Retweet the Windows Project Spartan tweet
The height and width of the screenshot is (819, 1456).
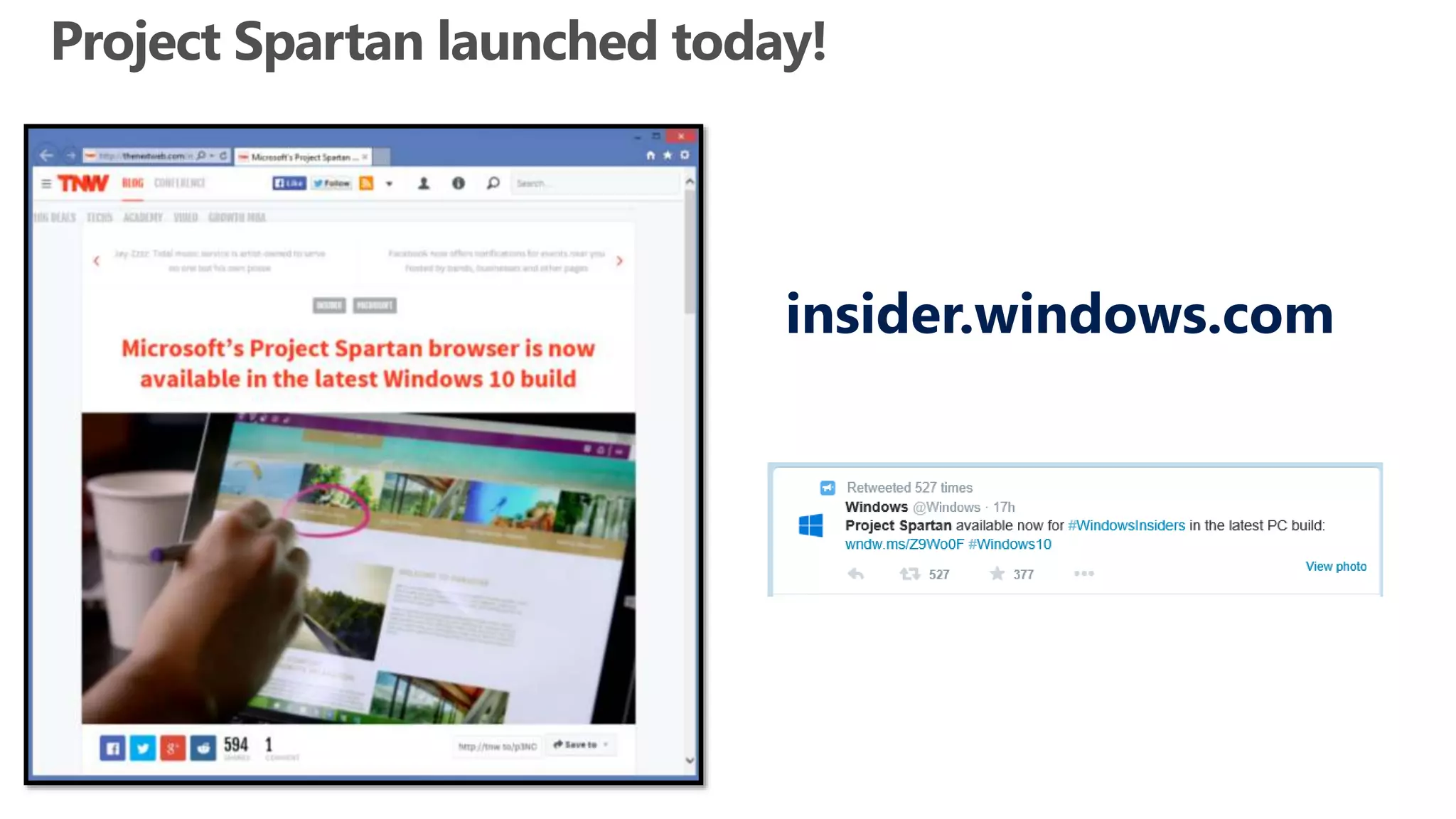coord(910,574)
